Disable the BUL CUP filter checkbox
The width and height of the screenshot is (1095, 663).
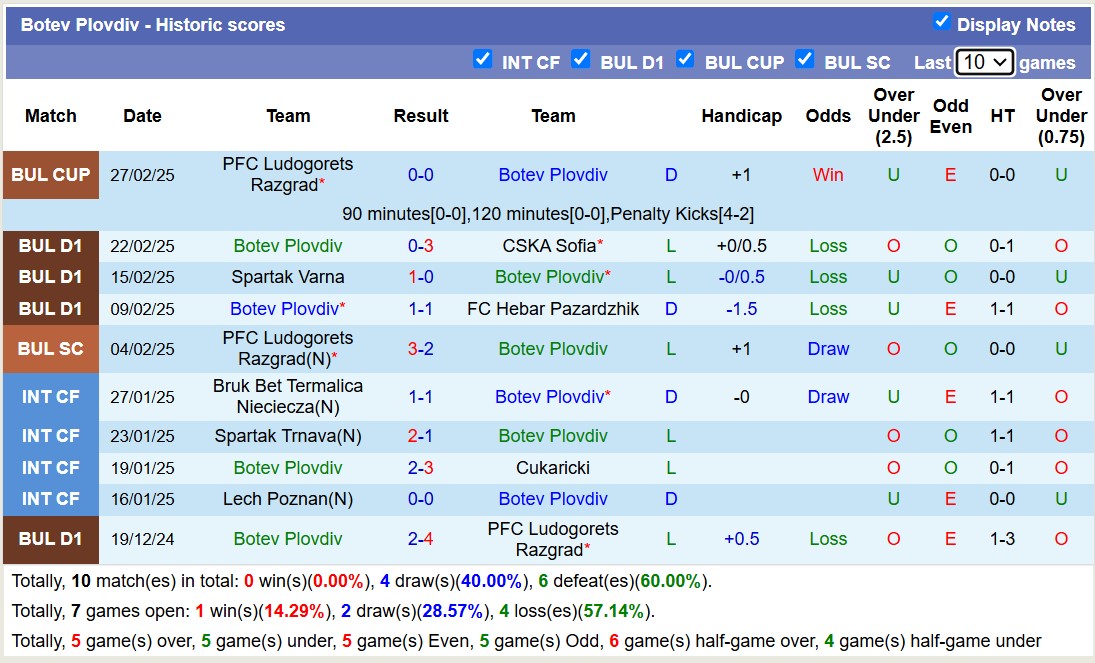[x=685, y=59]
